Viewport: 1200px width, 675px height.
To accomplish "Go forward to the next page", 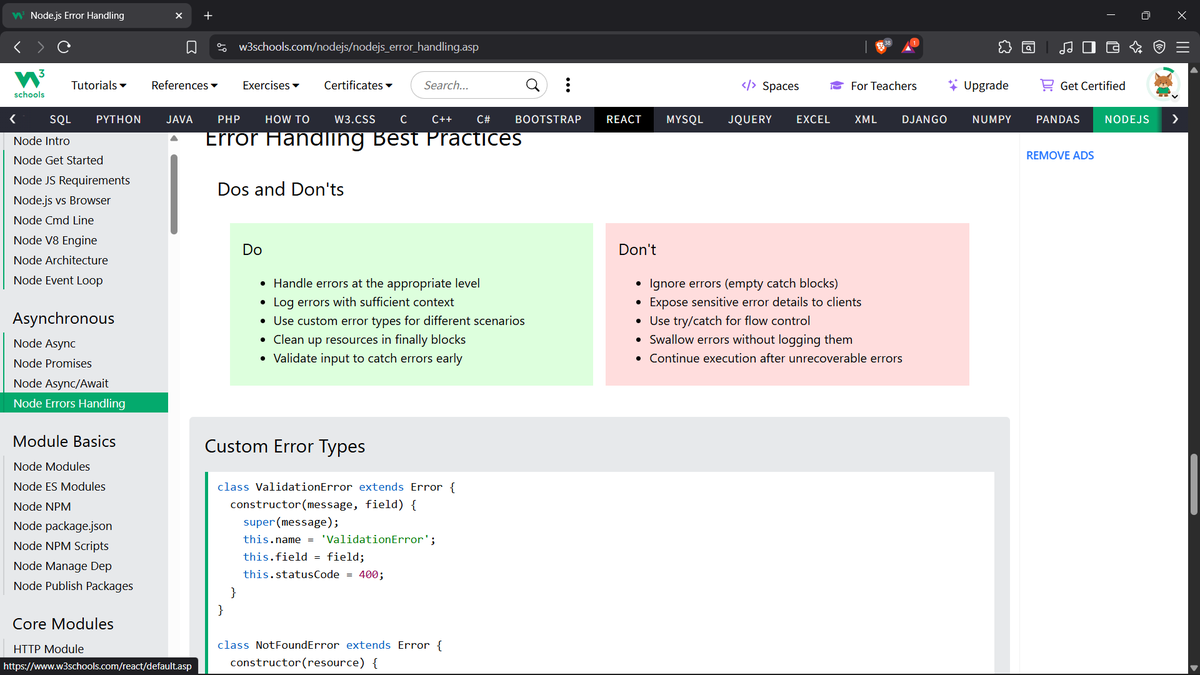I will 41,47.
